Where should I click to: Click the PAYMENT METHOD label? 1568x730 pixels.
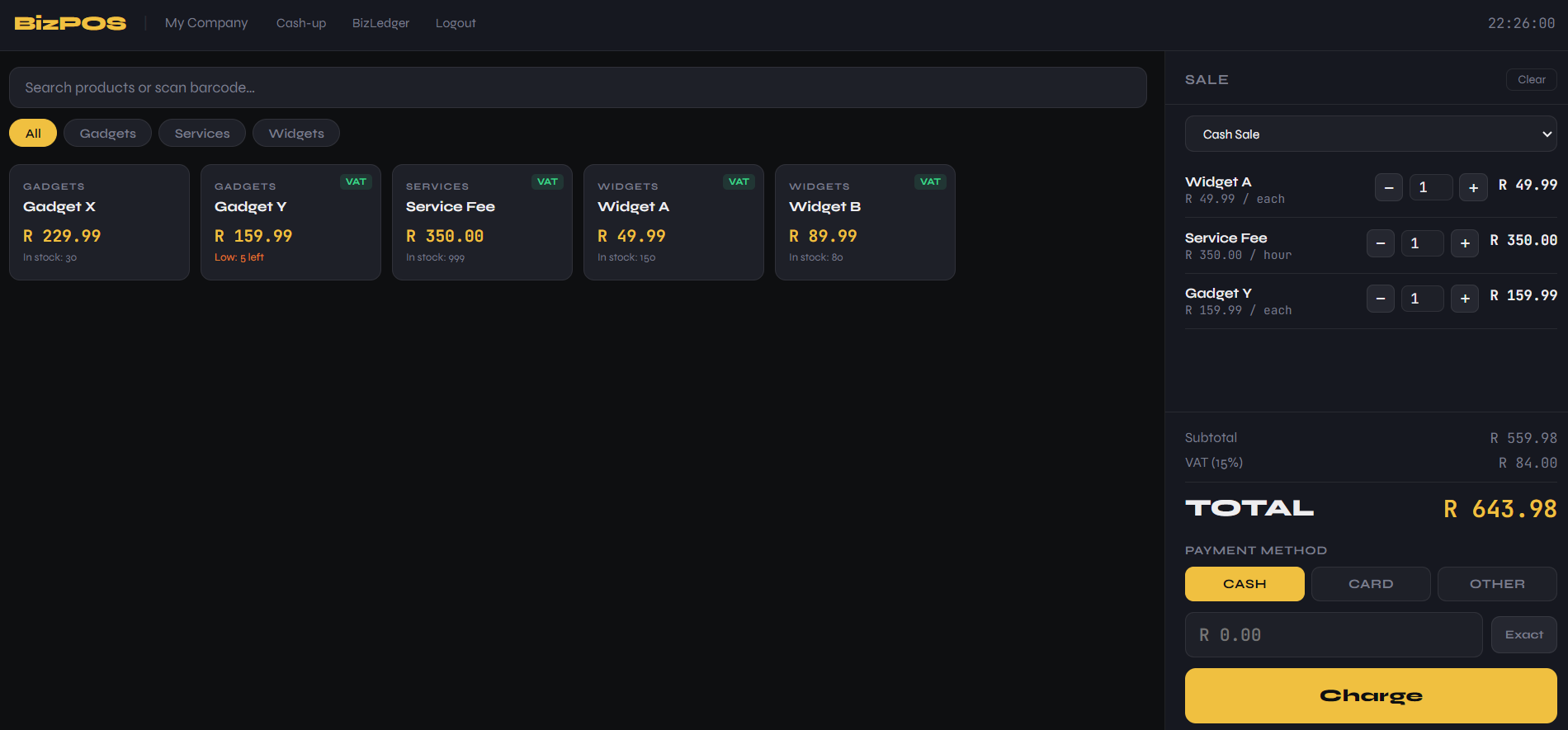click(1256, 550)
